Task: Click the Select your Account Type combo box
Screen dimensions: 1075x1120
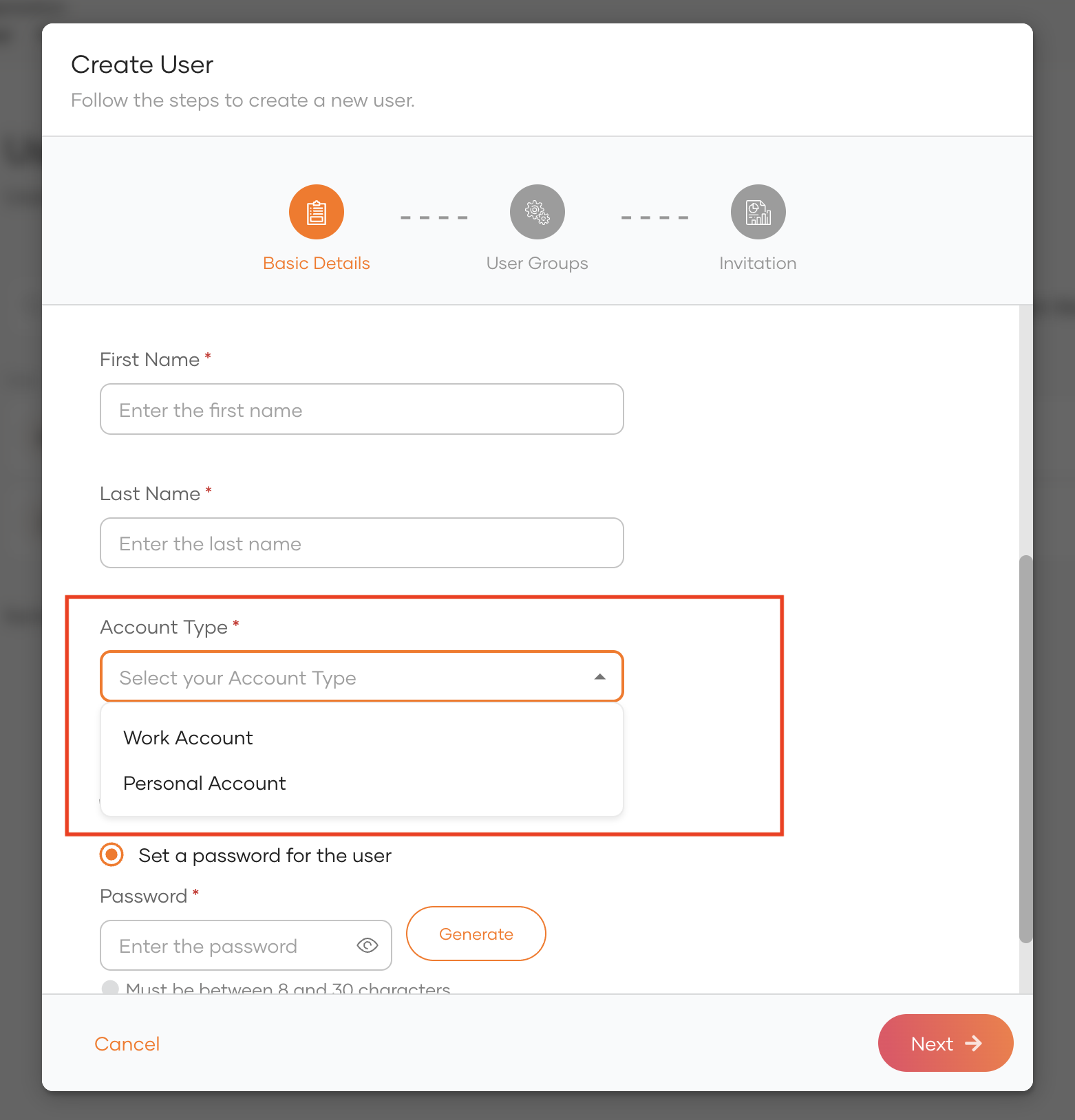Action: pyautogui.click(x=344, y=677)
